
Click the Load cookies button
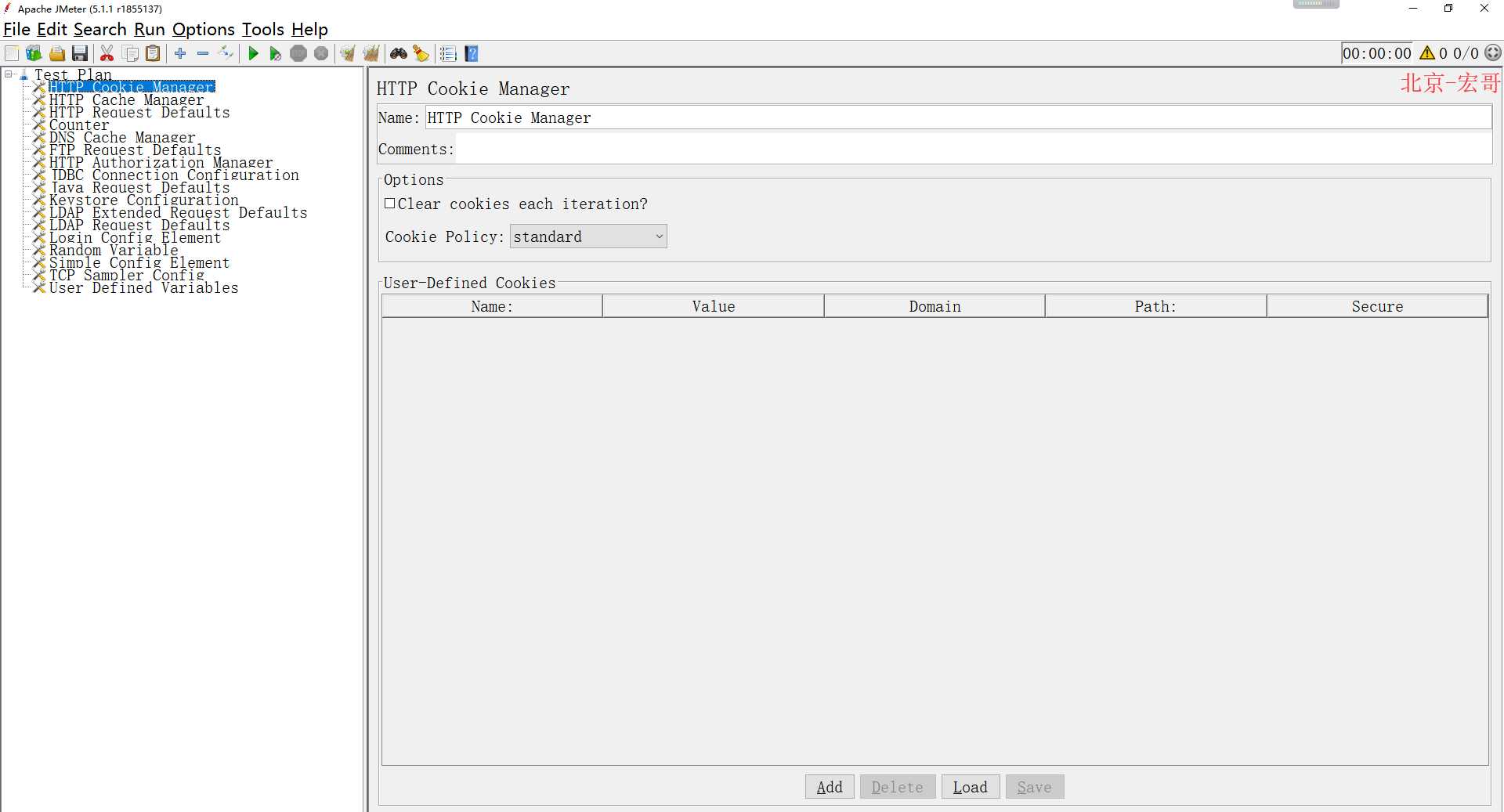(x=971, y=787)
